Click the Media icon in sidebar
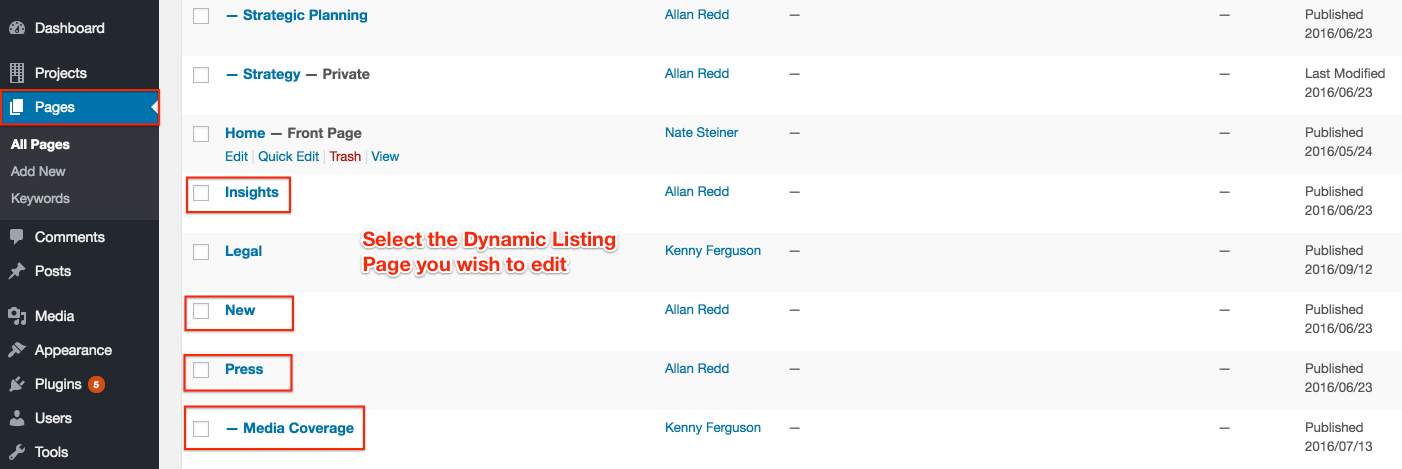 point(17,316)
